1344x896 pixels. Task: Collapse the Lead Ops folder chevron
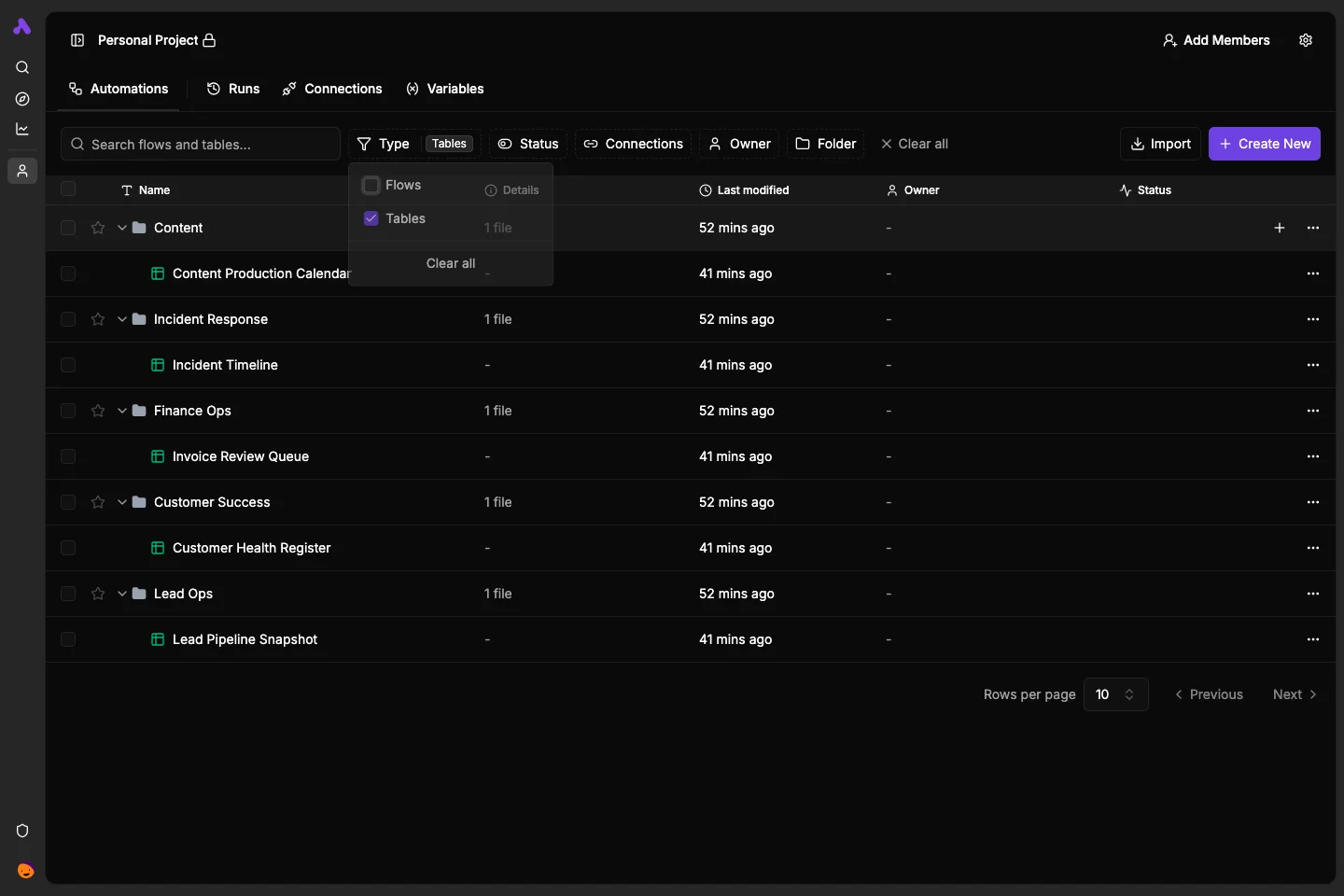click(x=121, y=594)
